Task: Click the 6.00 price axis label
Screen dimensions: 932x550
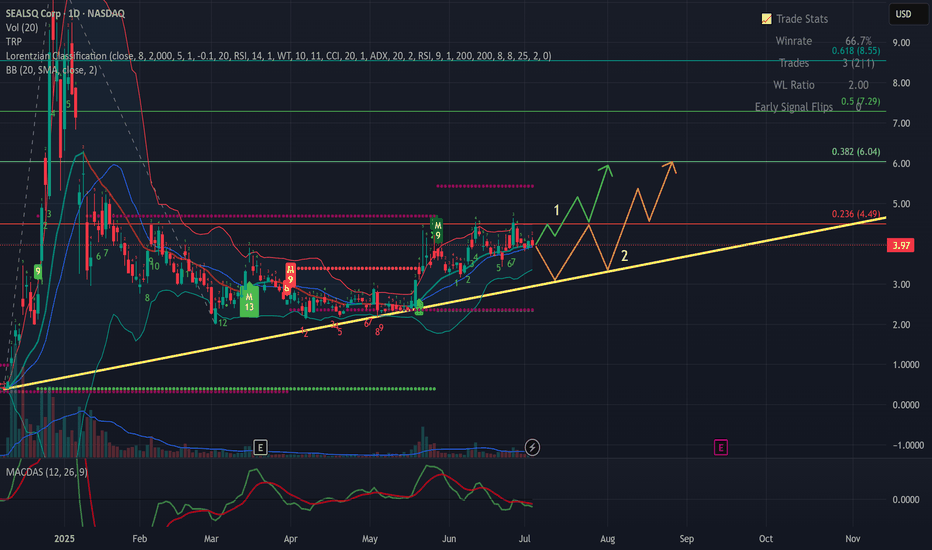Action: click(x=901, y=164)
